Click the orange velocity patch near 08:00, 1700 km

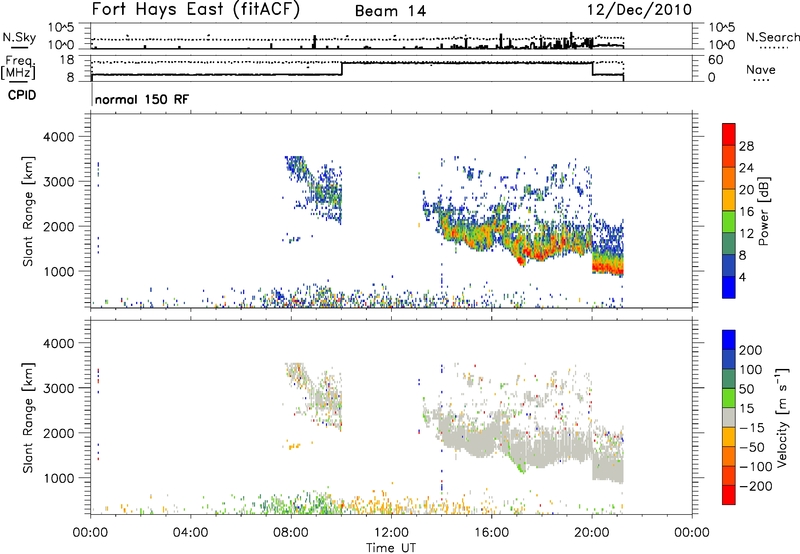(293, 446)
